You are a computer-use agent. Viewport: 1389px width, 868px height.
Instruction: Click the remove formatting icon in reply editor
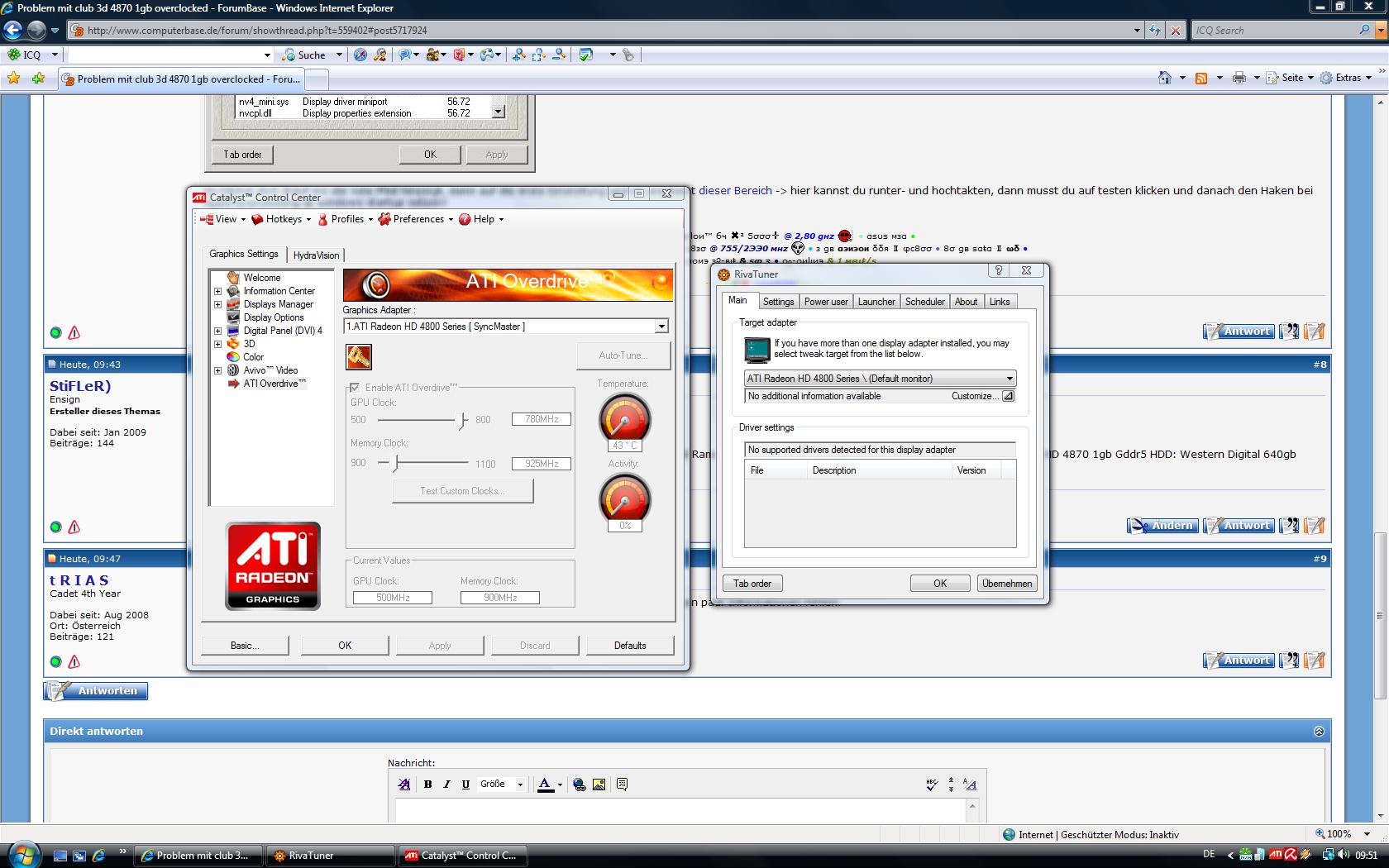tap(403, 785)
